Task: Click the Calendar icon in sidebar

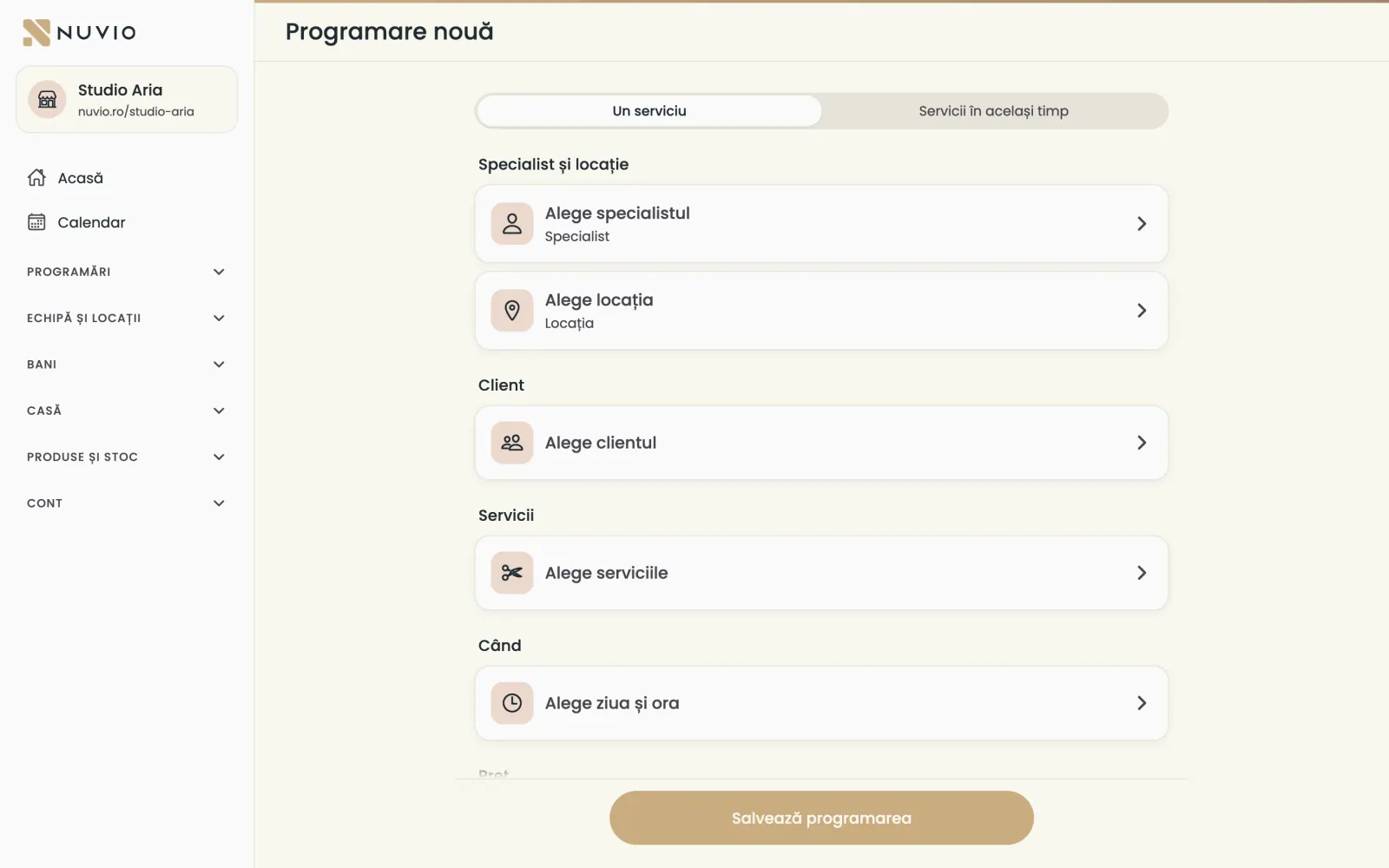Action: pyautogui.click(x=36, y=222)
